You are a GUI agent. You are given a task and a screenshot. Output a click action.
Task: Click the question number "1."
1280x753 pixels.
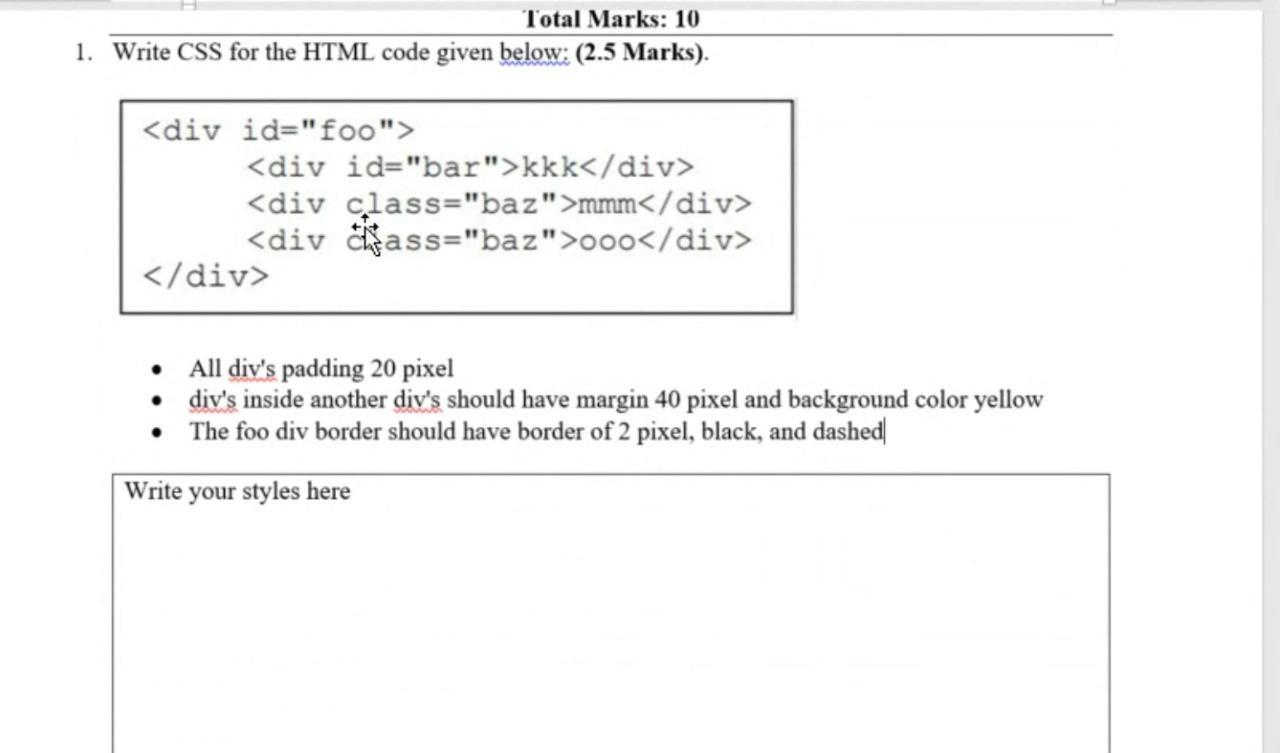(x=83, y=52)
